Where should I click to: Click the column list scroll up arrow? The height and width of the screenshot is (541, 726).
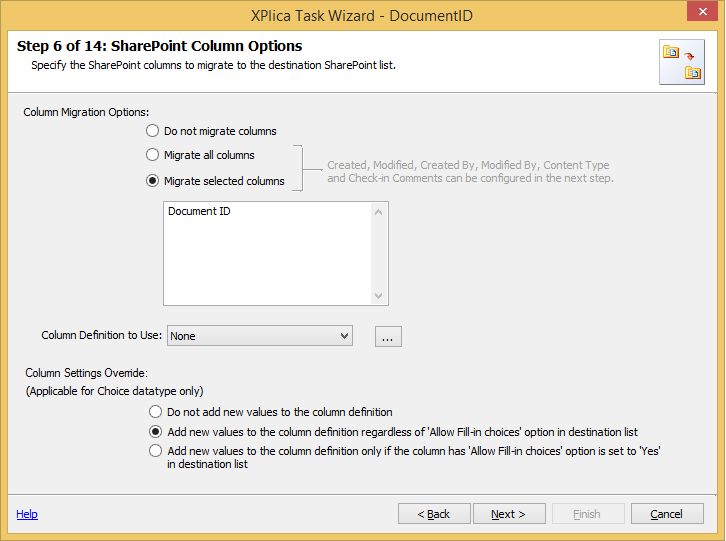point(378,212)
